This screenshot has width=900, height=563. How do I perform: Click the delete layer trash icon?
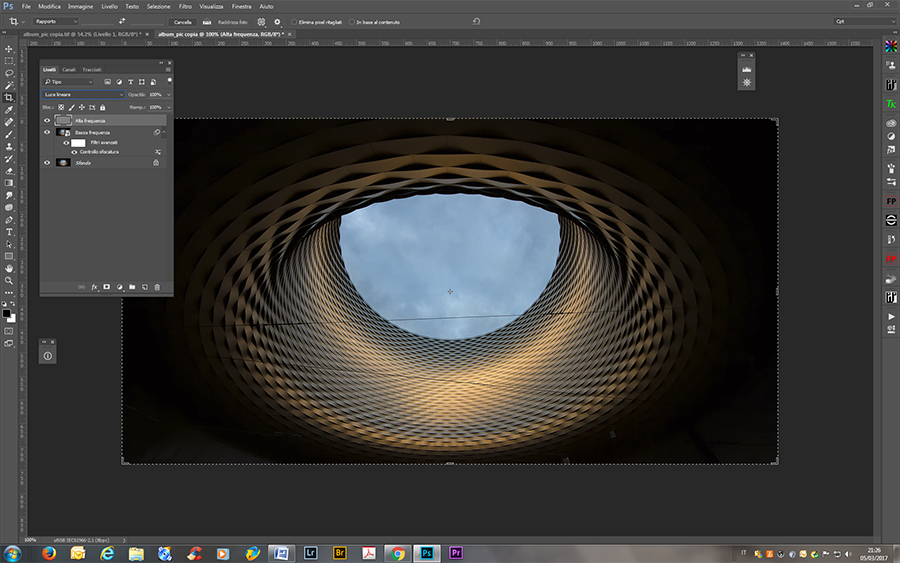(x=157, y=287)
